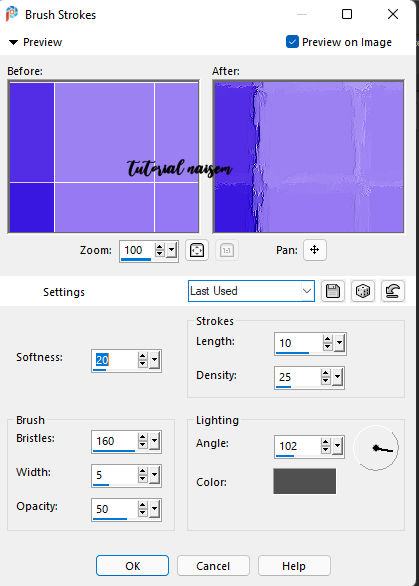419x586 pixels.
Task: Click the lighting angle dial control
Action: pyautogui.click(x=376, y=448)
